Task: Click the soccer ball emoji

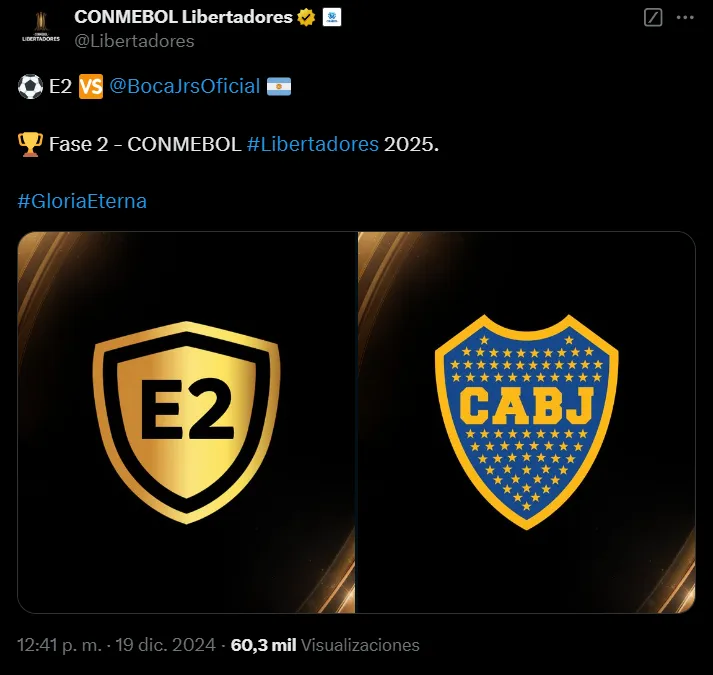Action: tap(30, 86)
